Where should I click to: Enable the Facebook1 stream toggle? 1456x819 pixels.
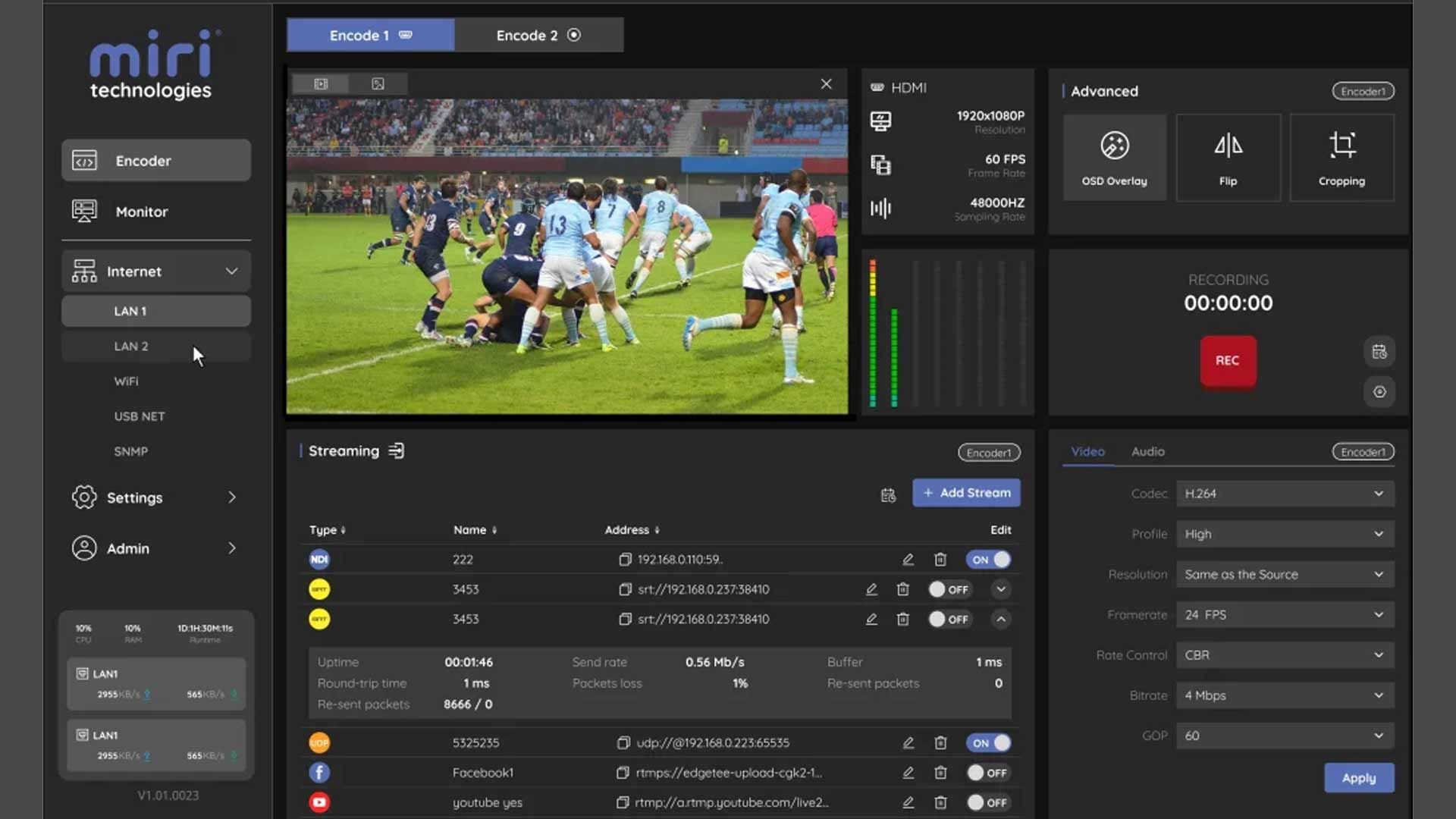tap(987, 773)
